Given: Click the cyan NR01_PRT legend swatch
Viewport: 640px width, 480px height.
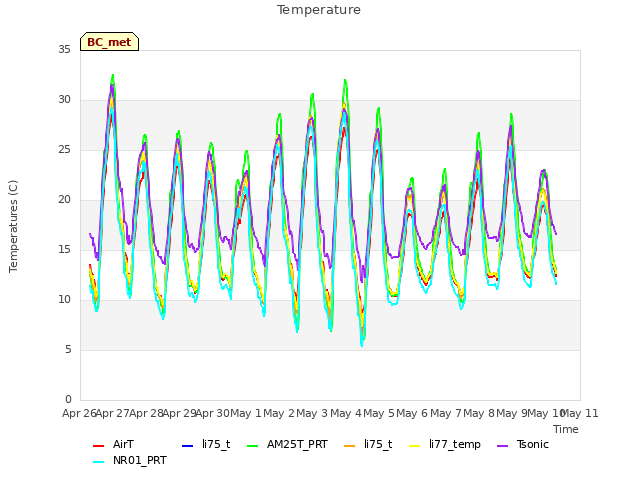Looking at the screenshot, I should tap(98, 462).
